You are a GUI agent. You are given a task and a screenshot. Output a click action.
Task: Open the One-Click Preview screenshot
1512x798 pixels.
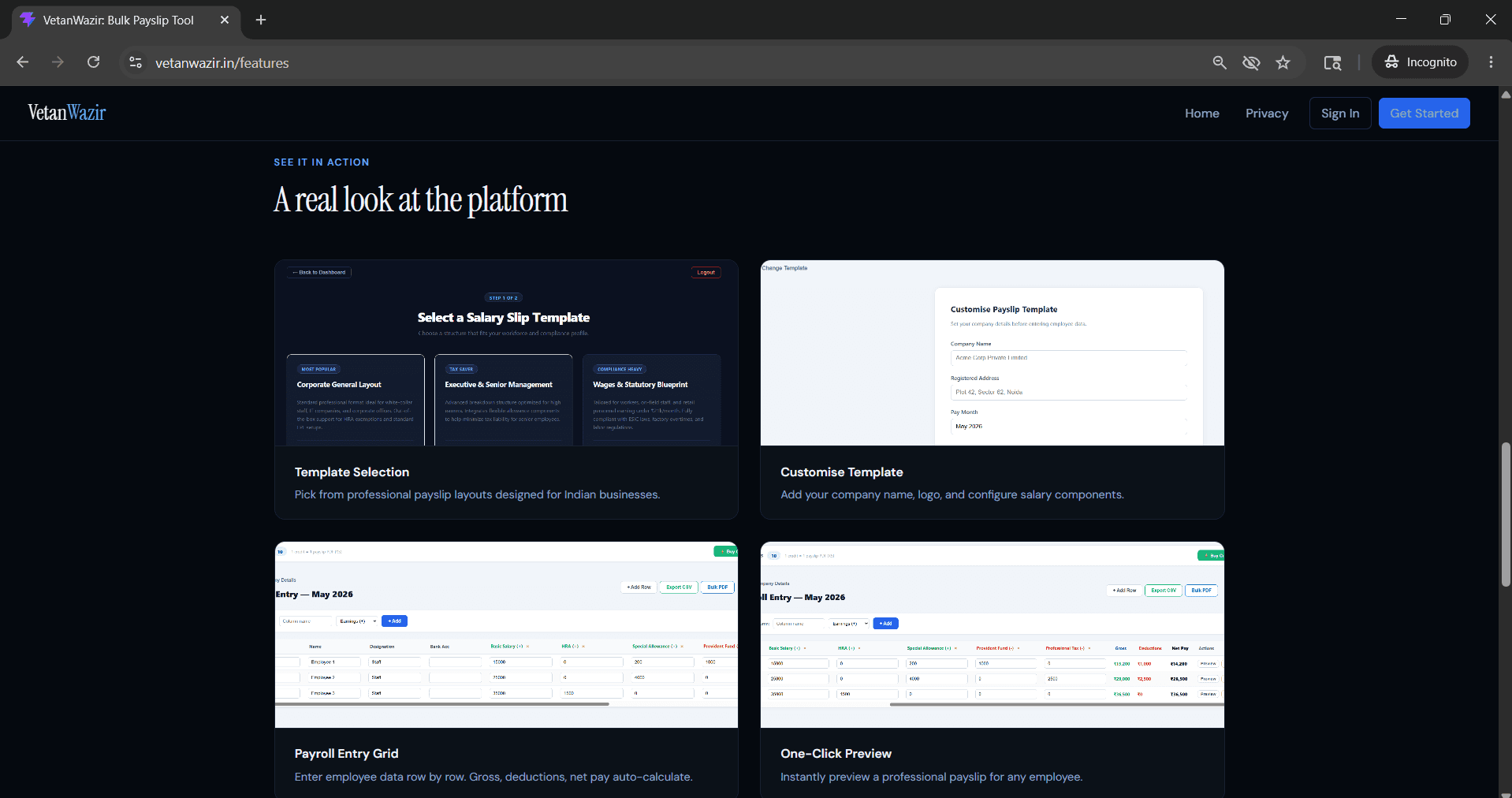[x=992, y=635]
